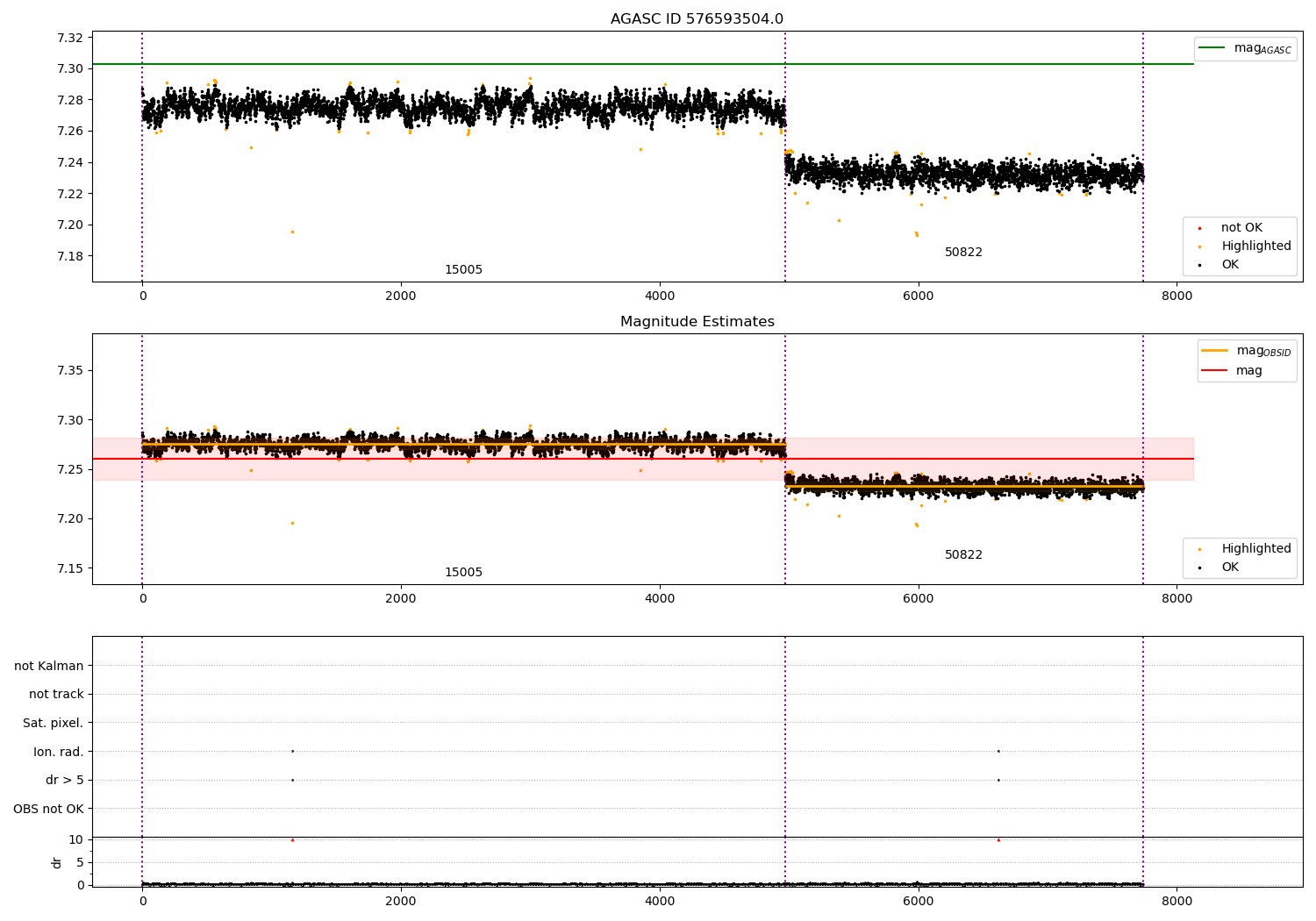Click the 'dr' axis label
The height and width of the screenshot is (921, 1316).
coord(57,862)
